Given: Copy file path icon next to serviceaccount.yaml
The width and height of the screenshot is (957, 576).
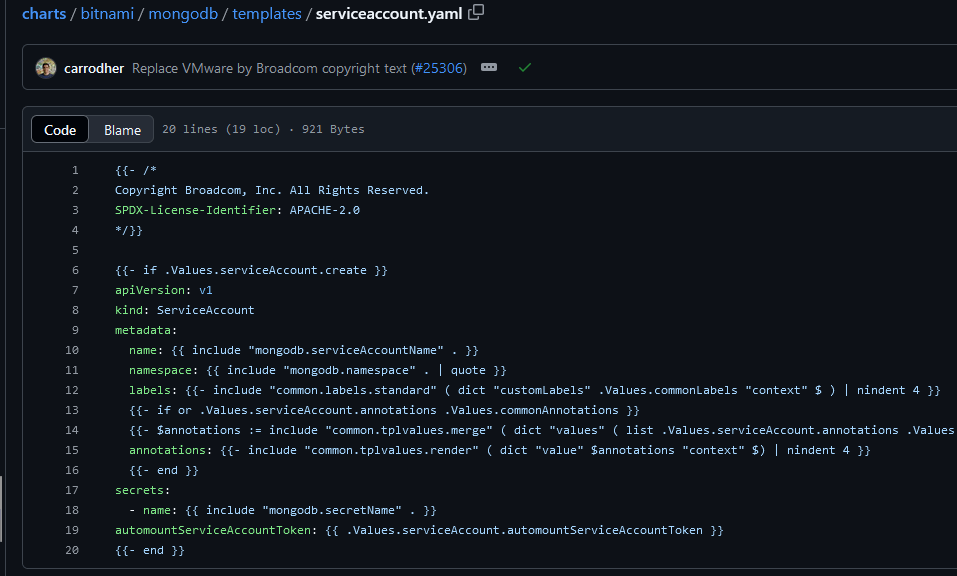Looking at the screenshot, I should 475,12.
